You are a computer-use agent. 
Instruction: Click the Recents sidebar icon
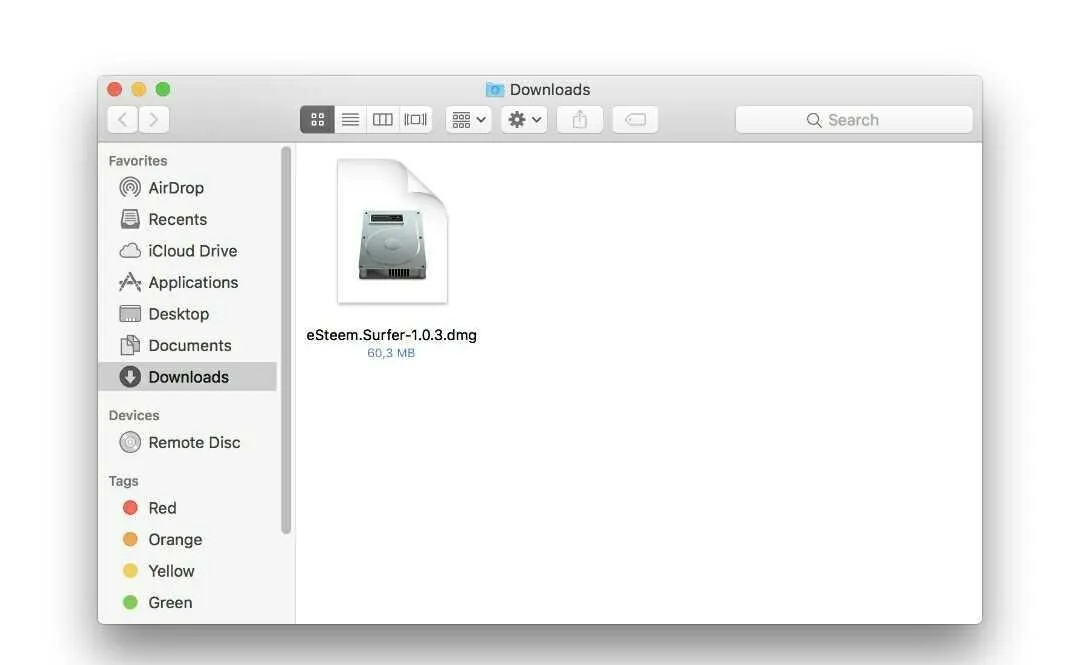tap(129, 219)
